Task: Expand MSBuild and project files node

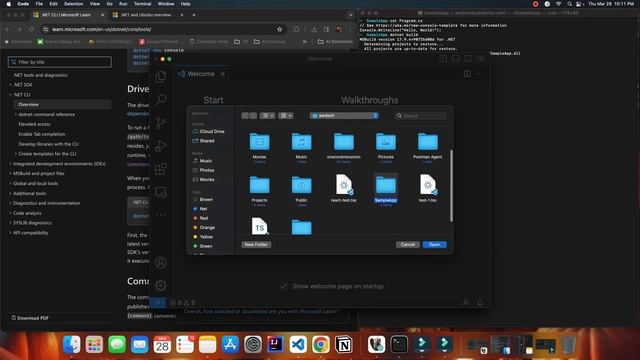Action: click(x=11, y=173)
